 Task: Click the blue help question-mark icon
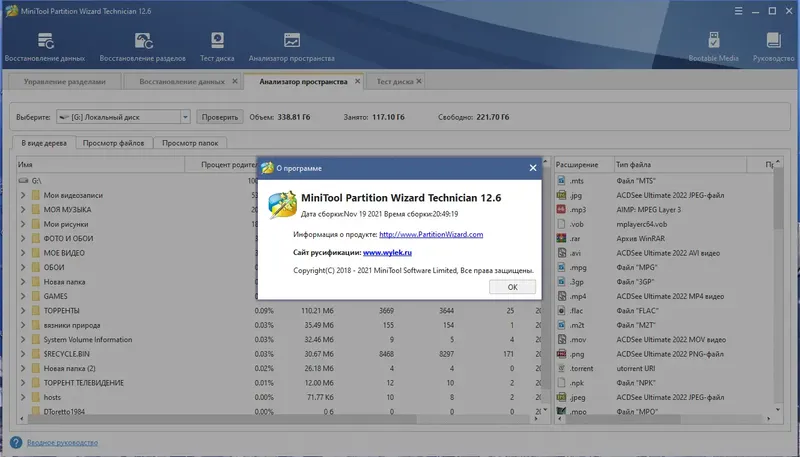(x=16, y=442)
